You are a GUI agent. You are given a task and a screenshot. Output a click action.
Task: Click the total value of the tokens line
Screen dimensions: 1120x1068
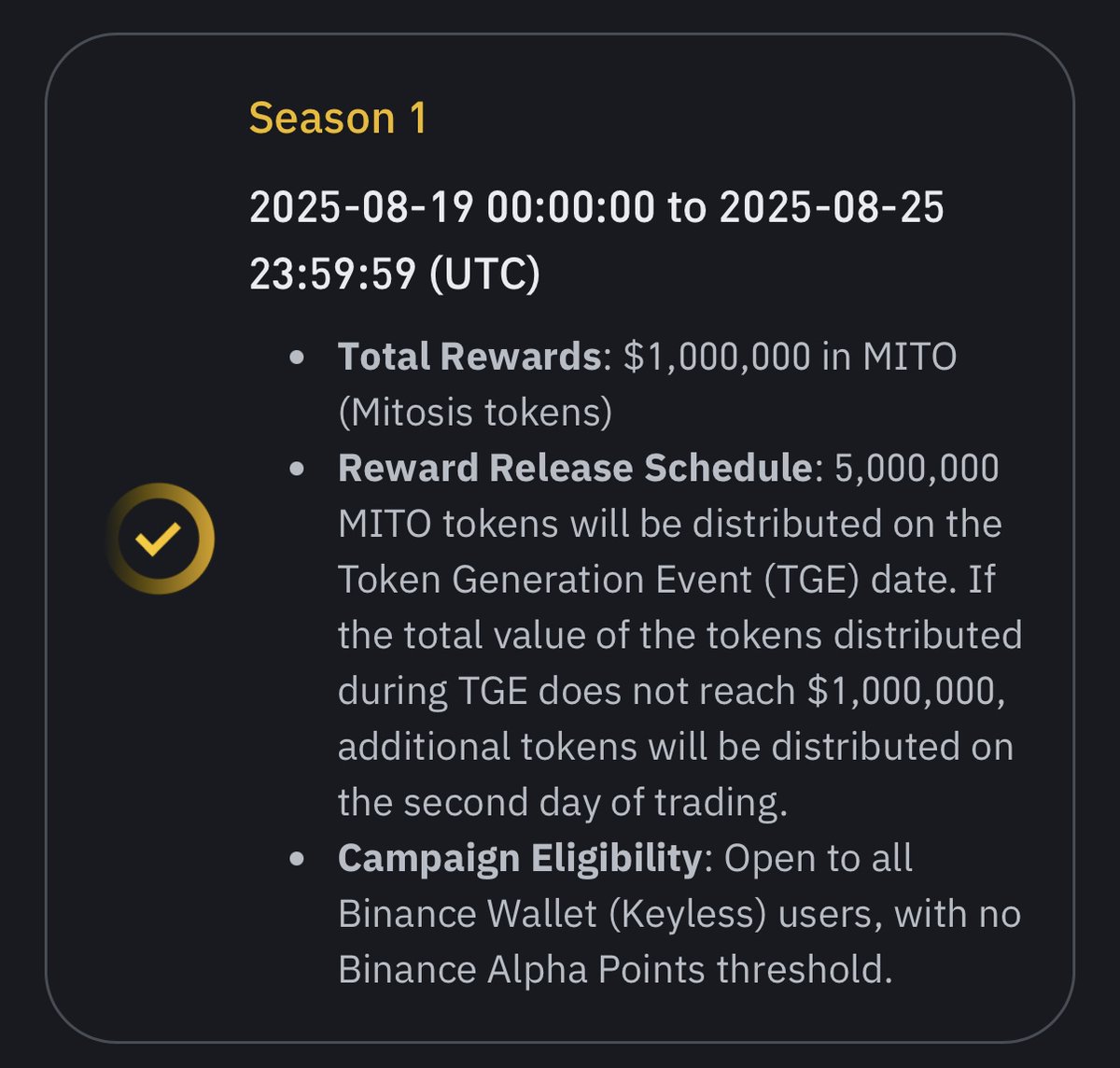(679, 636)
